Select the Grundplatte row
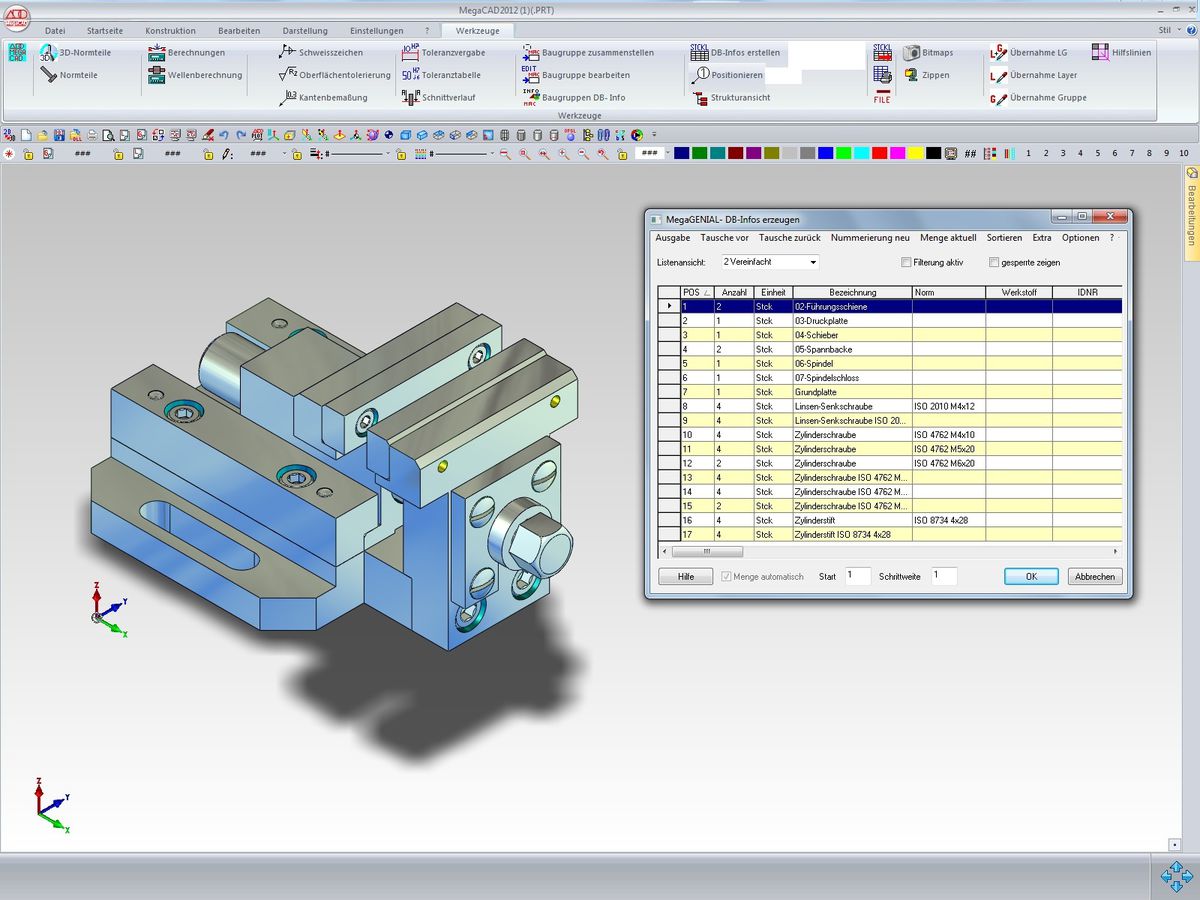This screenshot has width=1200, height=900. 889,392
